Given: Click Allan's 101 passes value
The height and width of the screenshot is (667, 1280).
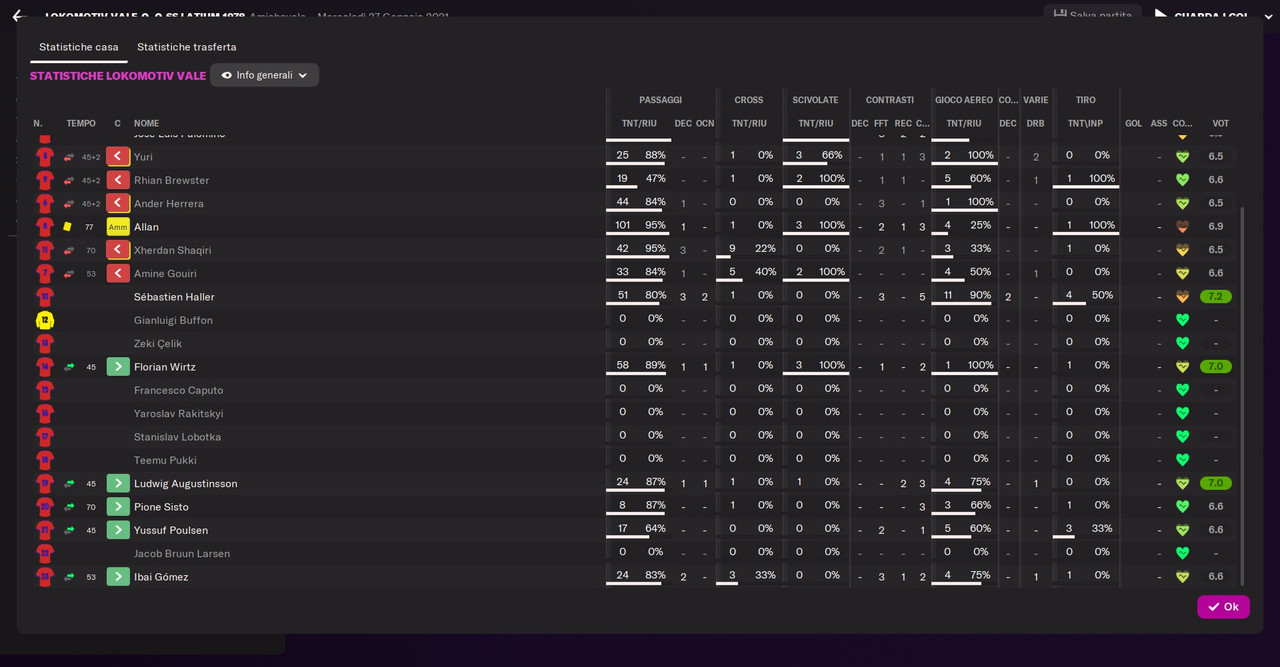Looking at the screenshot, I should click(x=621, y=226).
